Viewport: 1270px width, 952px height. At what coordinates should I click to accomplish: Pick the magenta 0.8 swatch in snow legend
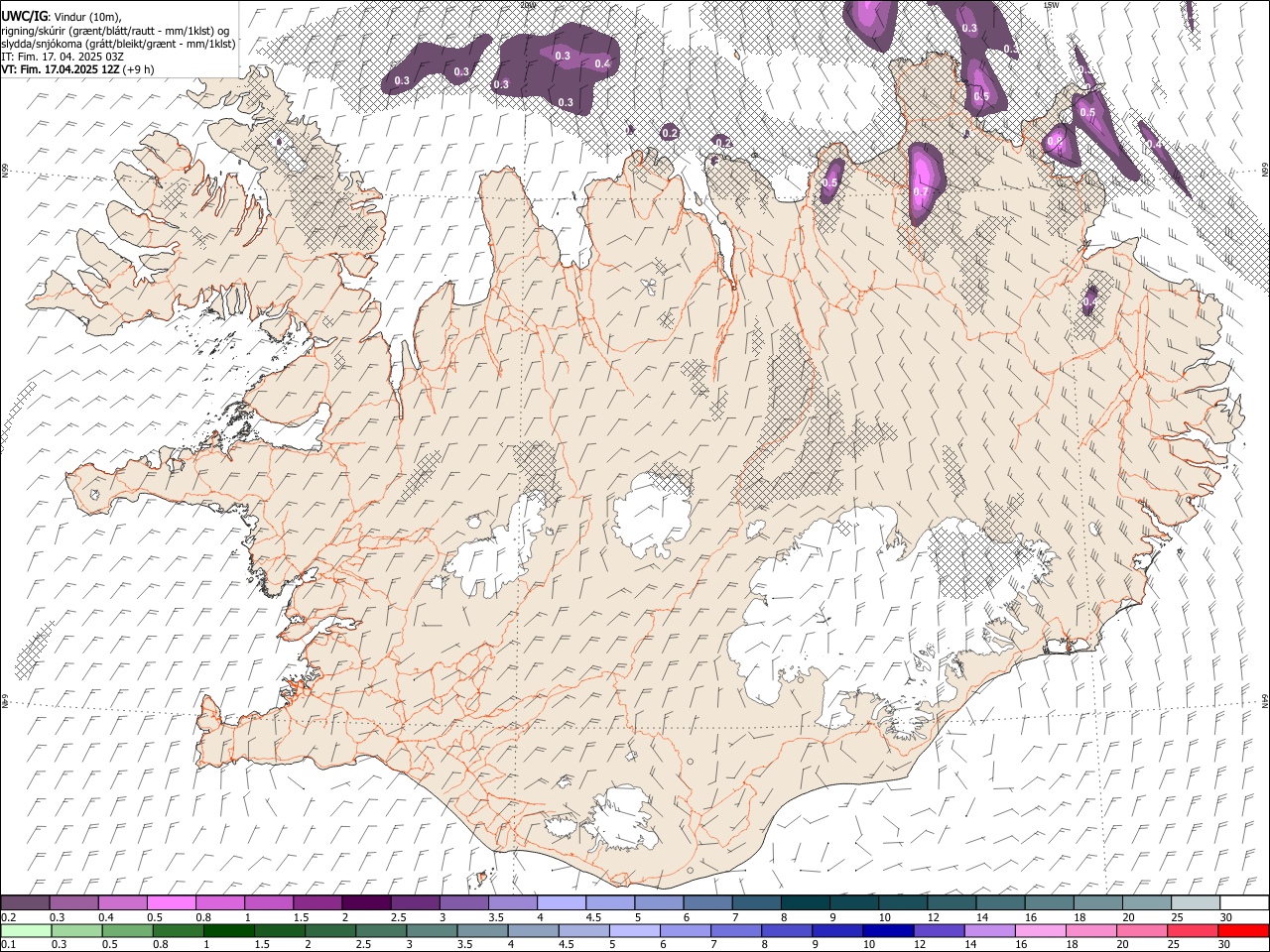(220, 902)
